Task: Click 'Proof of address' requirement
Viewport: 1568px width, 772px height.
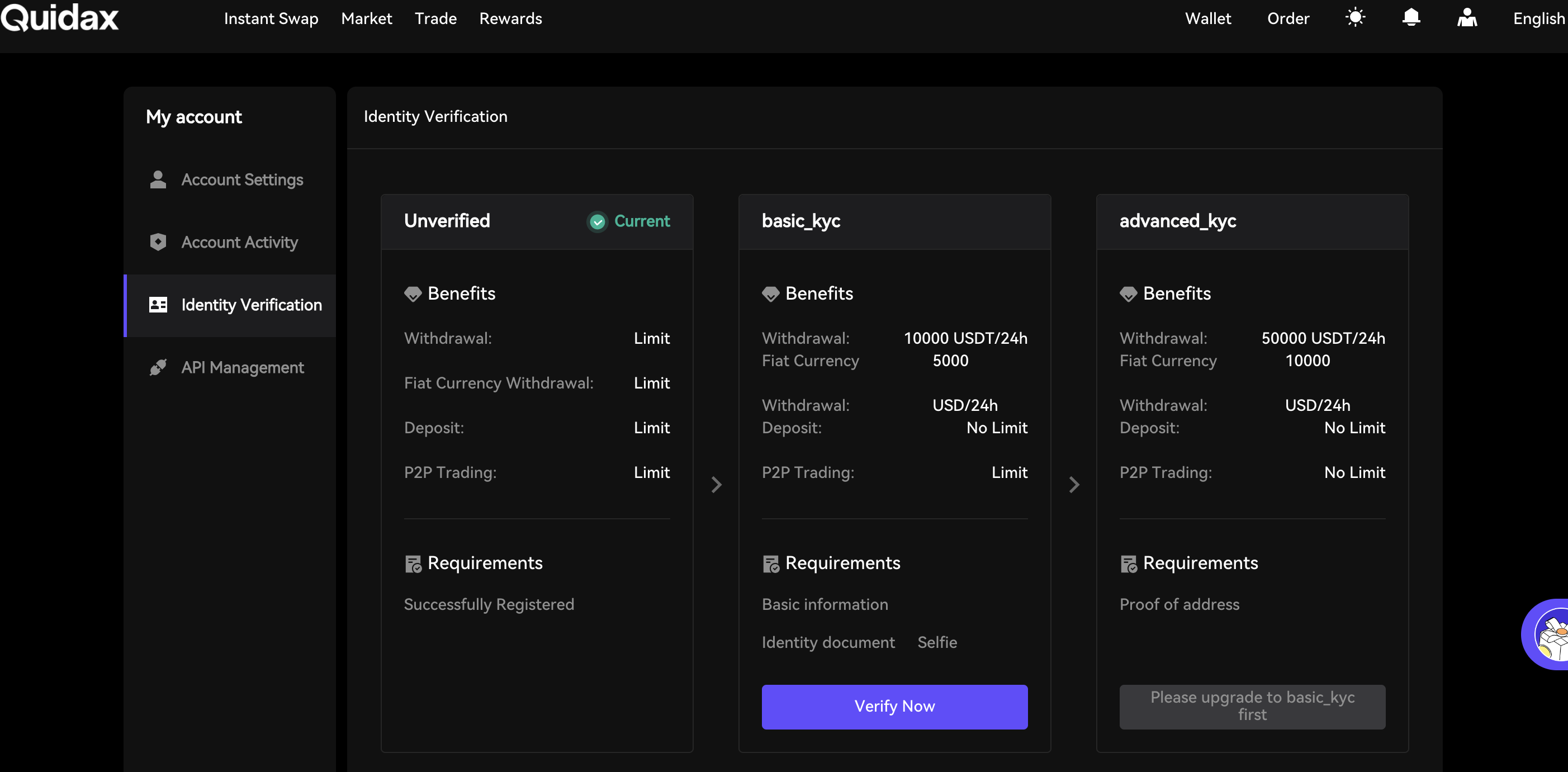Action: point(1179,604)
